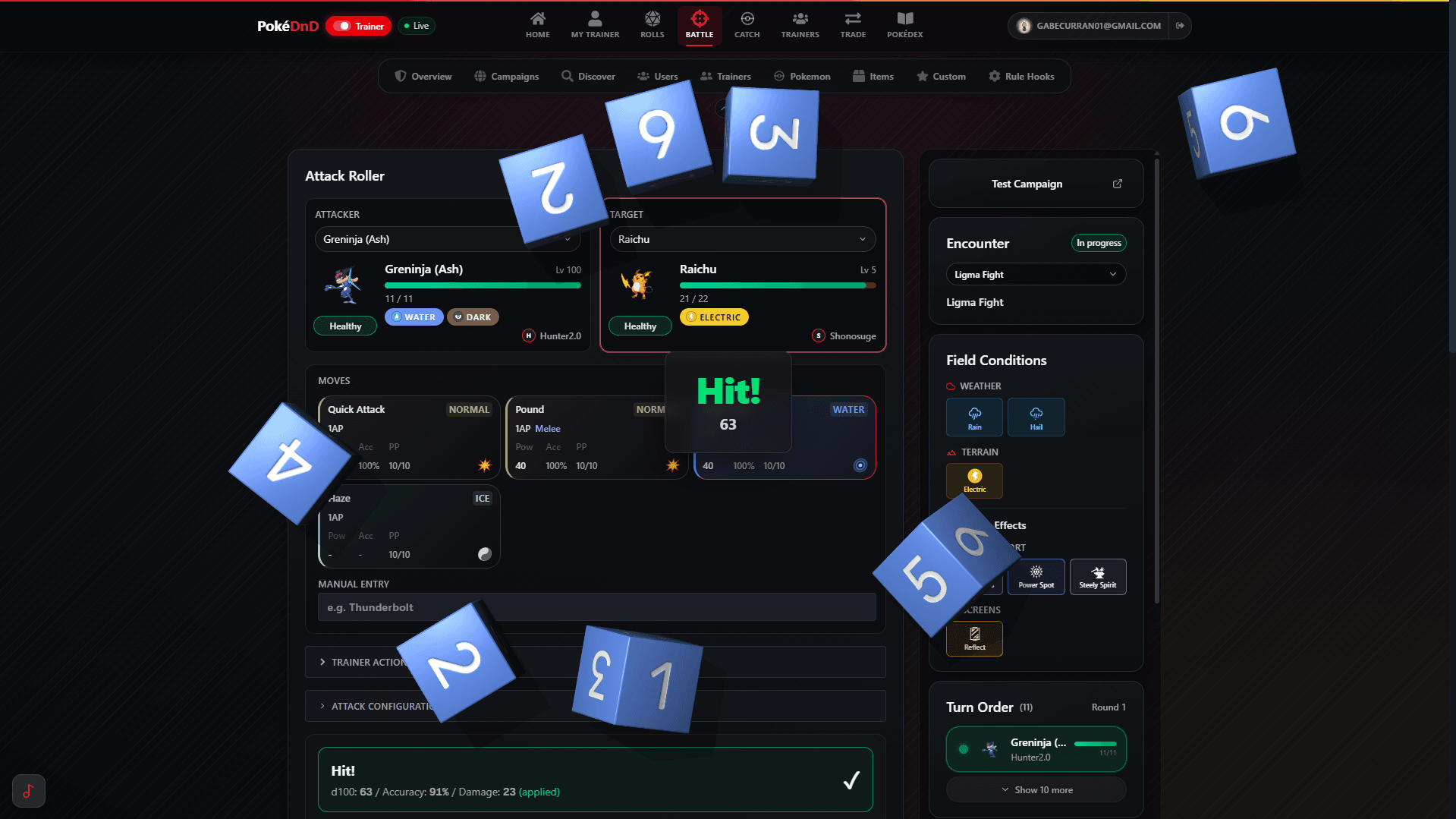Open the Discover tab
Image resolution: width=1456 pixels, height=819 pixels.
[588, 77]
